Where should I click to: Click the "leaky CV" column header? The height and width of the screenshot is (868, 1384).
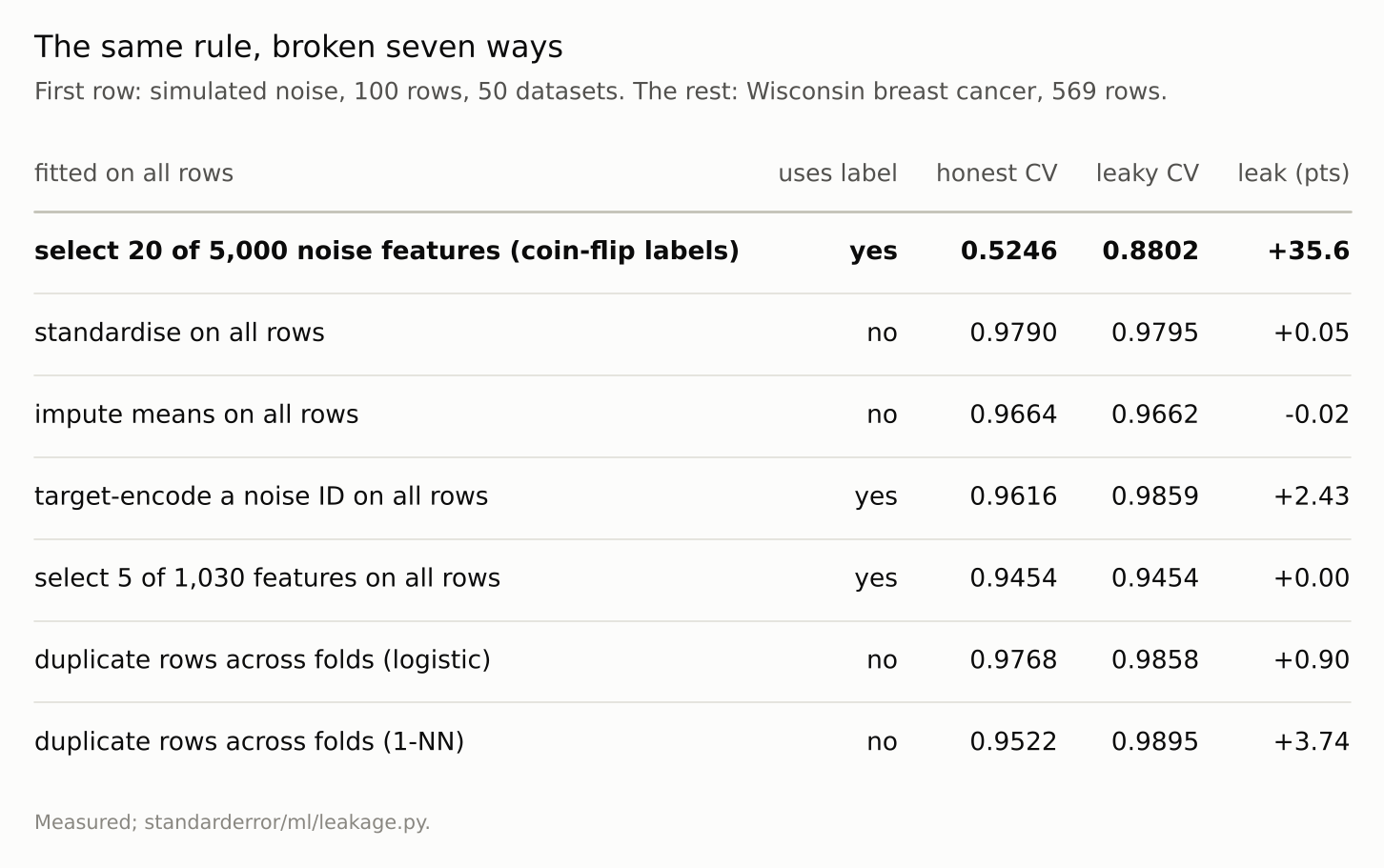click(1147, 173)
